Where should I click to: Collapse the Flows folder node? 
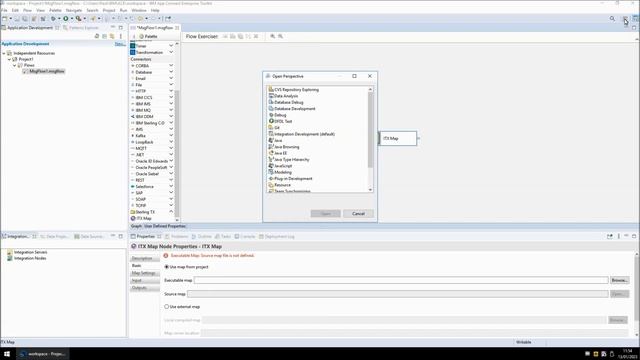coord(14,65)
